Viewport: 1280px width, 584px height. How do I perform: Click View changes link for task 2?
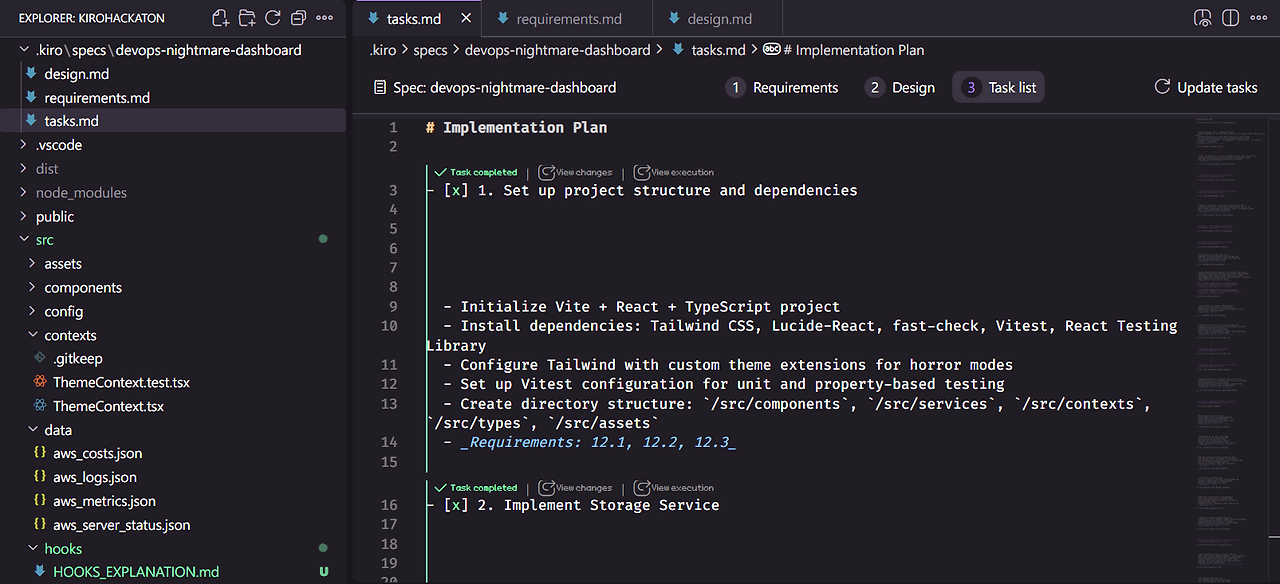coord(584,488)
